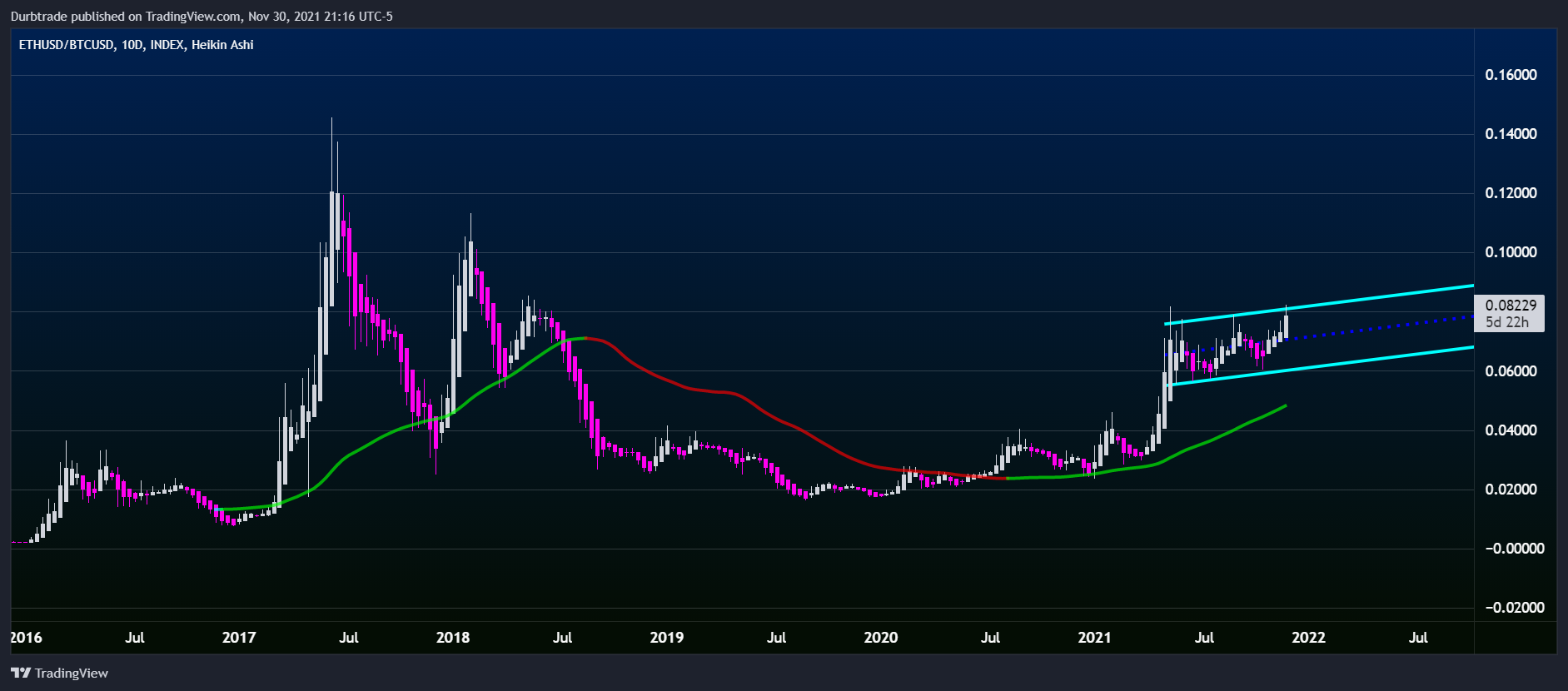This screenshot has height=691, width=1568.
Task: Click the 2019 time axis label
Action: (x=667, y=638)
